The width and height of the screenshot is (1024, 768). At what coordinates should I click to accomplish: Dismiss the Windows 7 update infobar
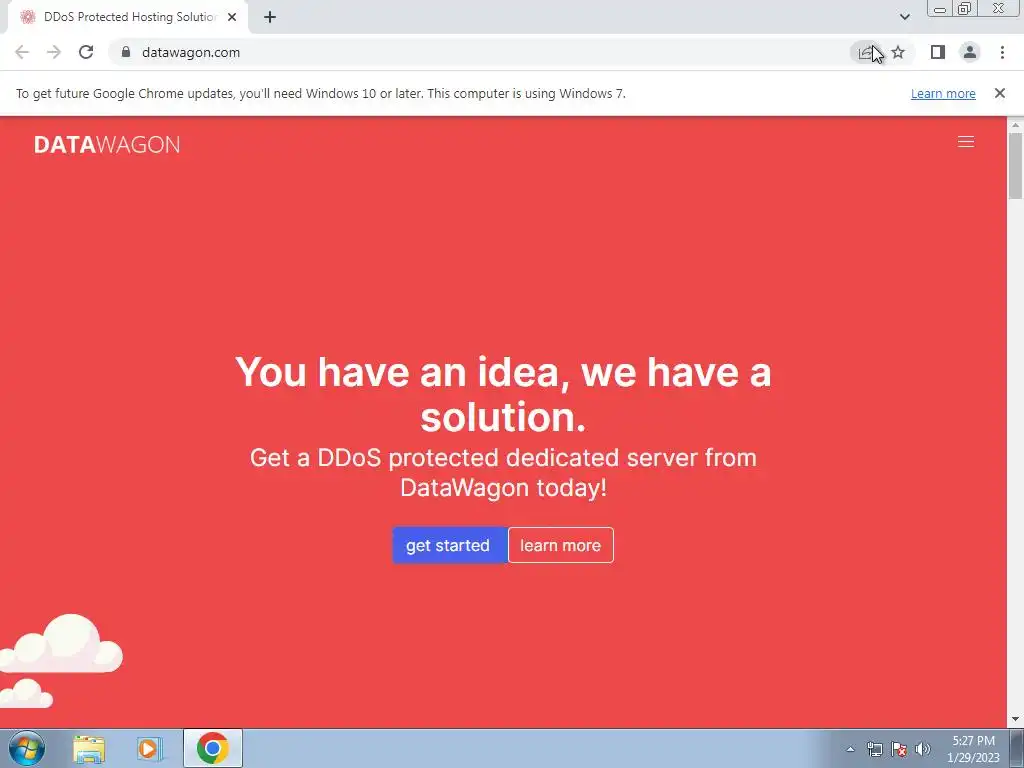click(1000, 93)
